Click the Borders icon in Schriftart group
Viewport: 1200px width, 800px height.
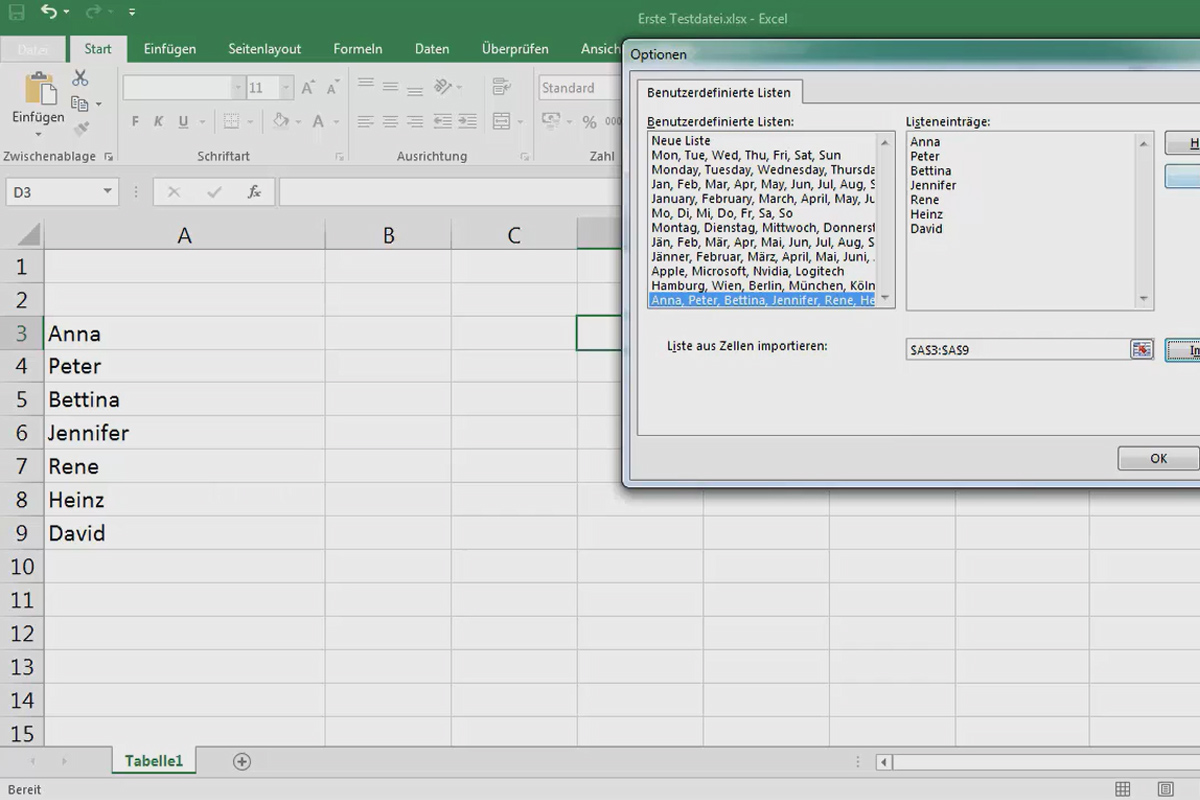click(x=231, y=122)
